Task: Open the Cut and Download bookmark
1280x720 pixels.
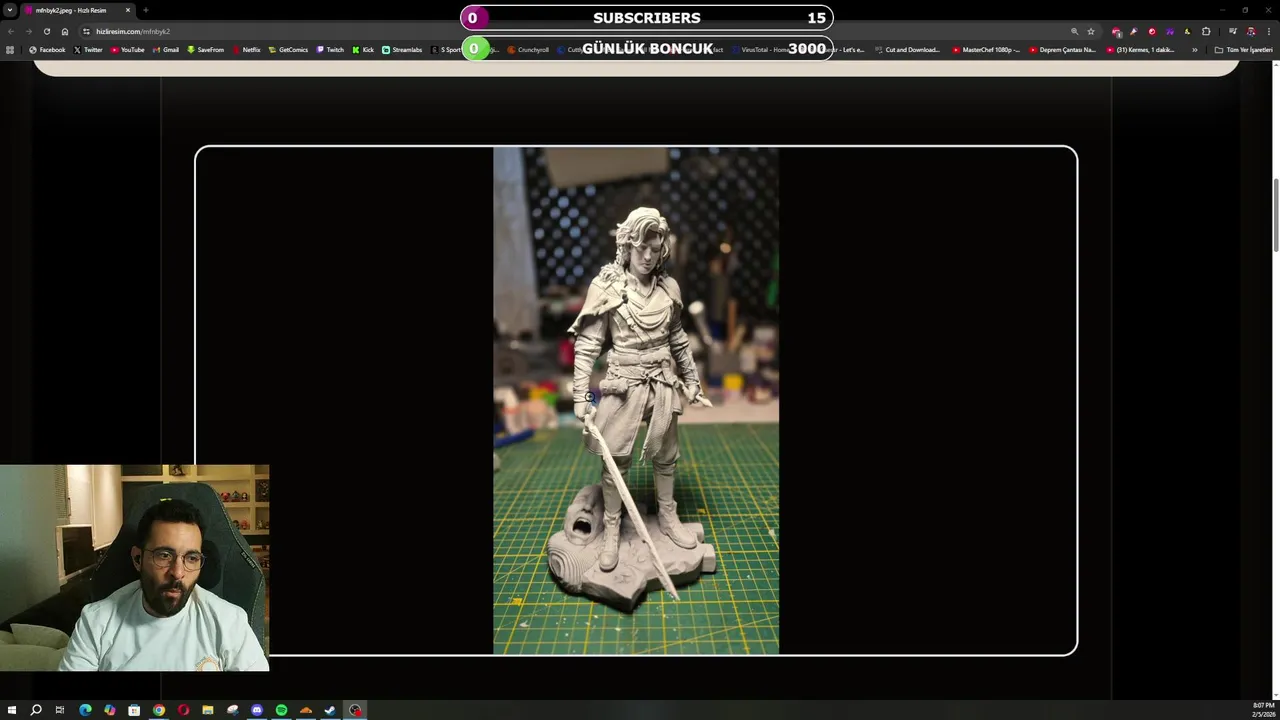Action: point(907,50)
